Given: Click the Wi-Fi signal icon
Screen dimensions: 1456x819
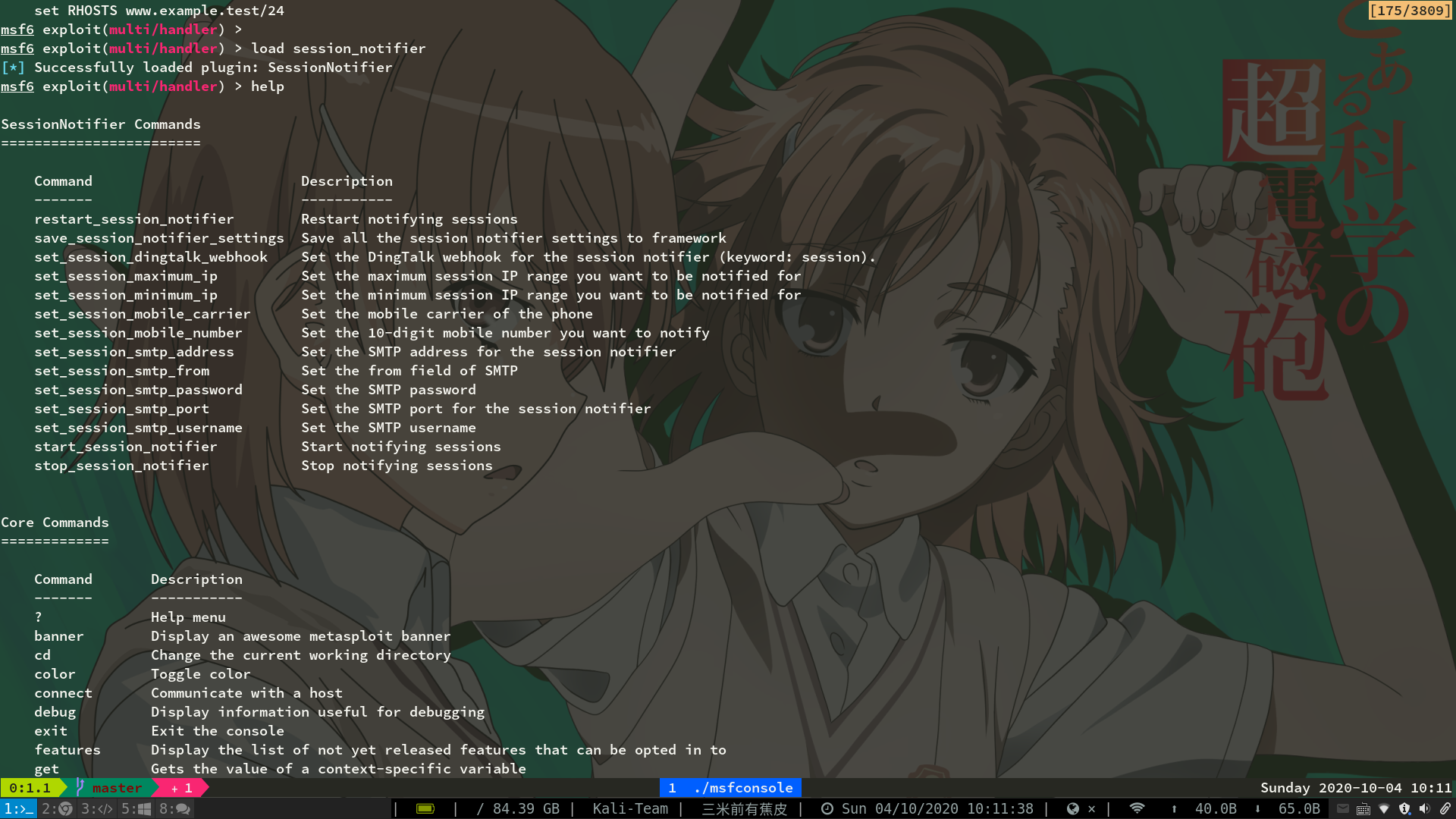Looking at the screenshot, I should [x=1137, y=808].
